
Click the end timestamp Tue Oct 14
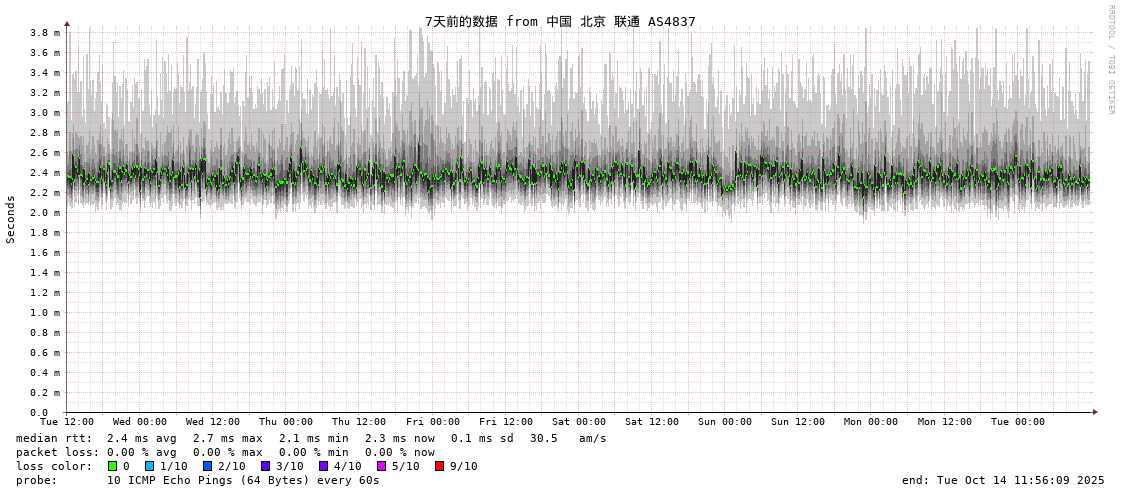coord(1003,480)
